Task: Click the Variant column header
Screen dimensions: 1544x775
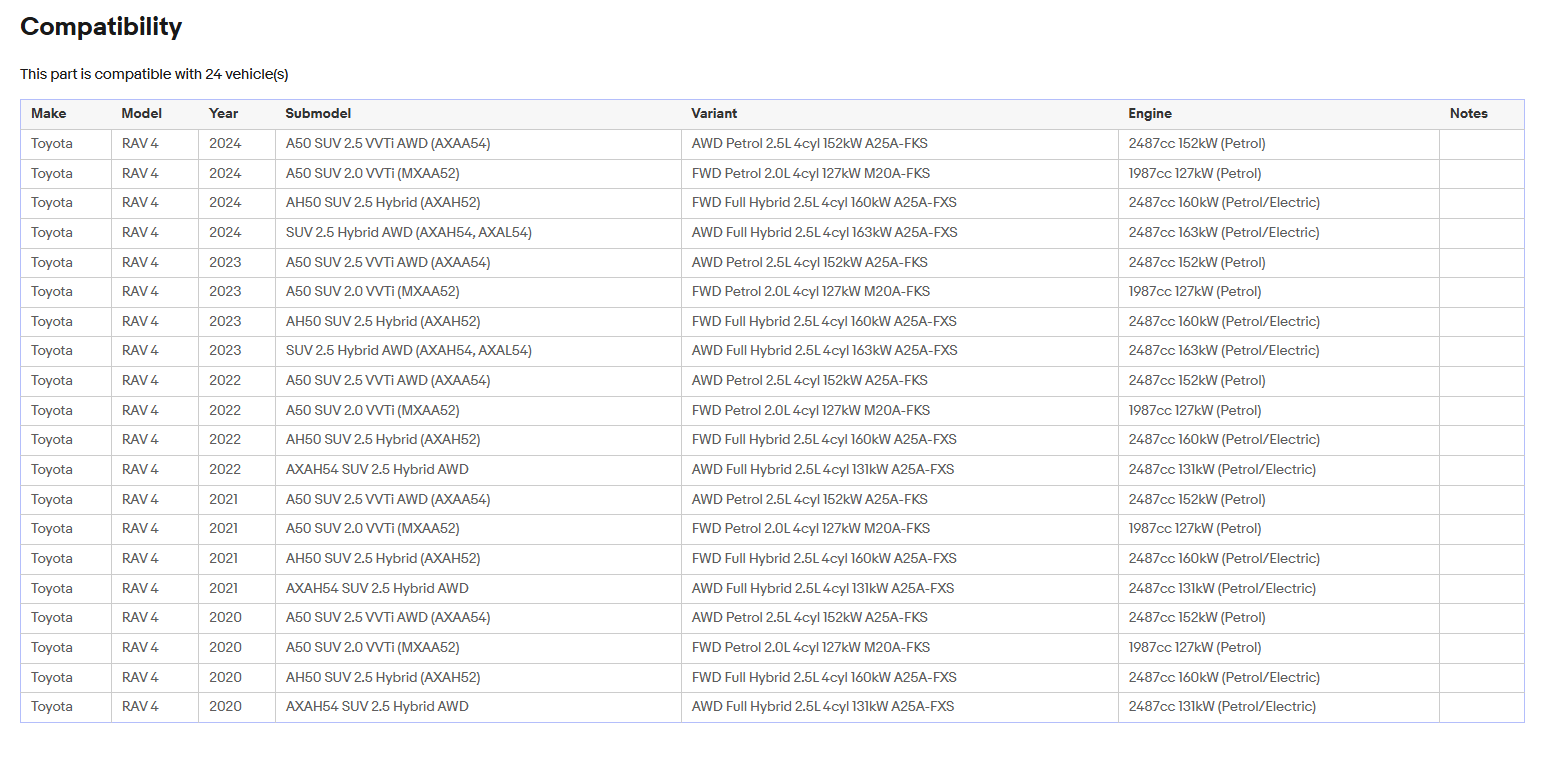Action: (900, 114)
